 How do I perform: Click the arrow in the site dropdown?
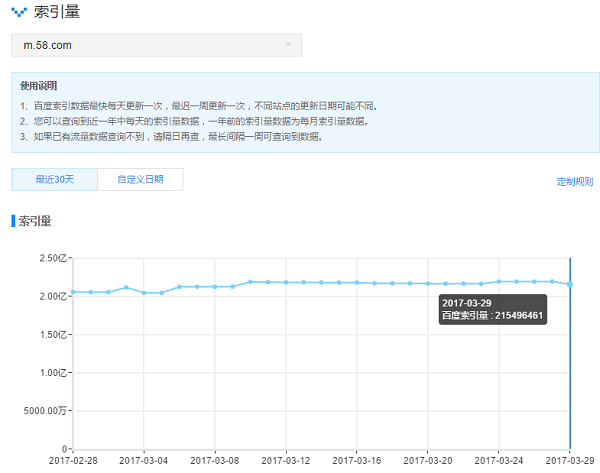288,45
